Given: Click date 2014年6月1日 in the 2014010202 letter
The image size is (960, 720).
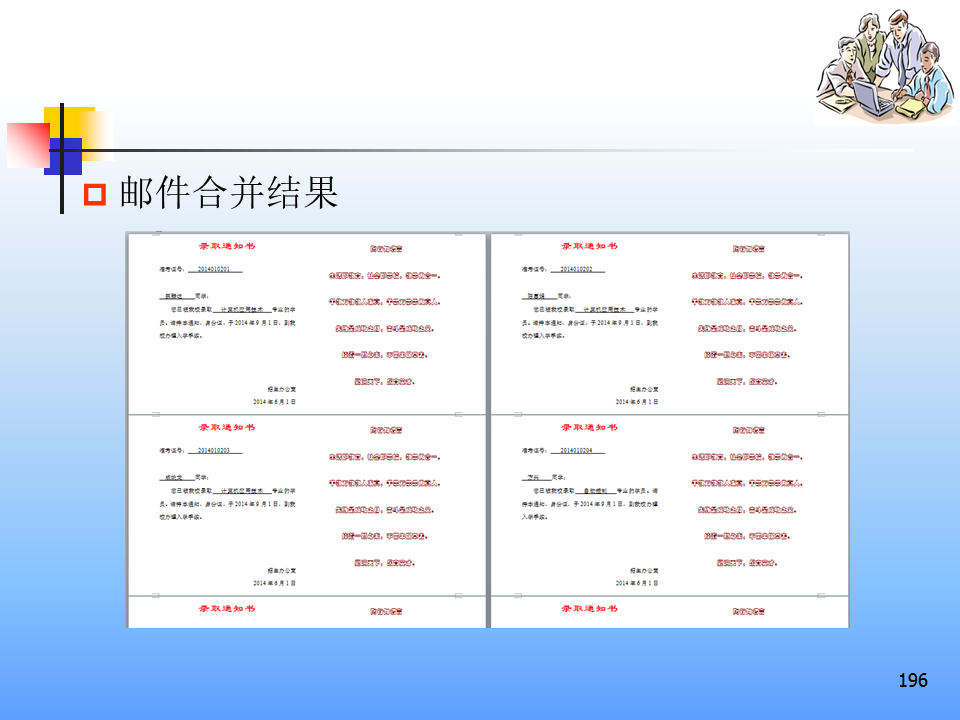Looking at the screenshot, I should (637, 402).
